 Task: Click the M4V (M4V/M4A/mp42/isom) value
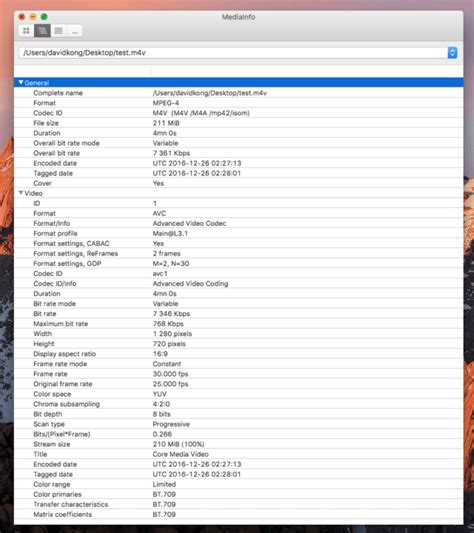click(x=201, y=113)
